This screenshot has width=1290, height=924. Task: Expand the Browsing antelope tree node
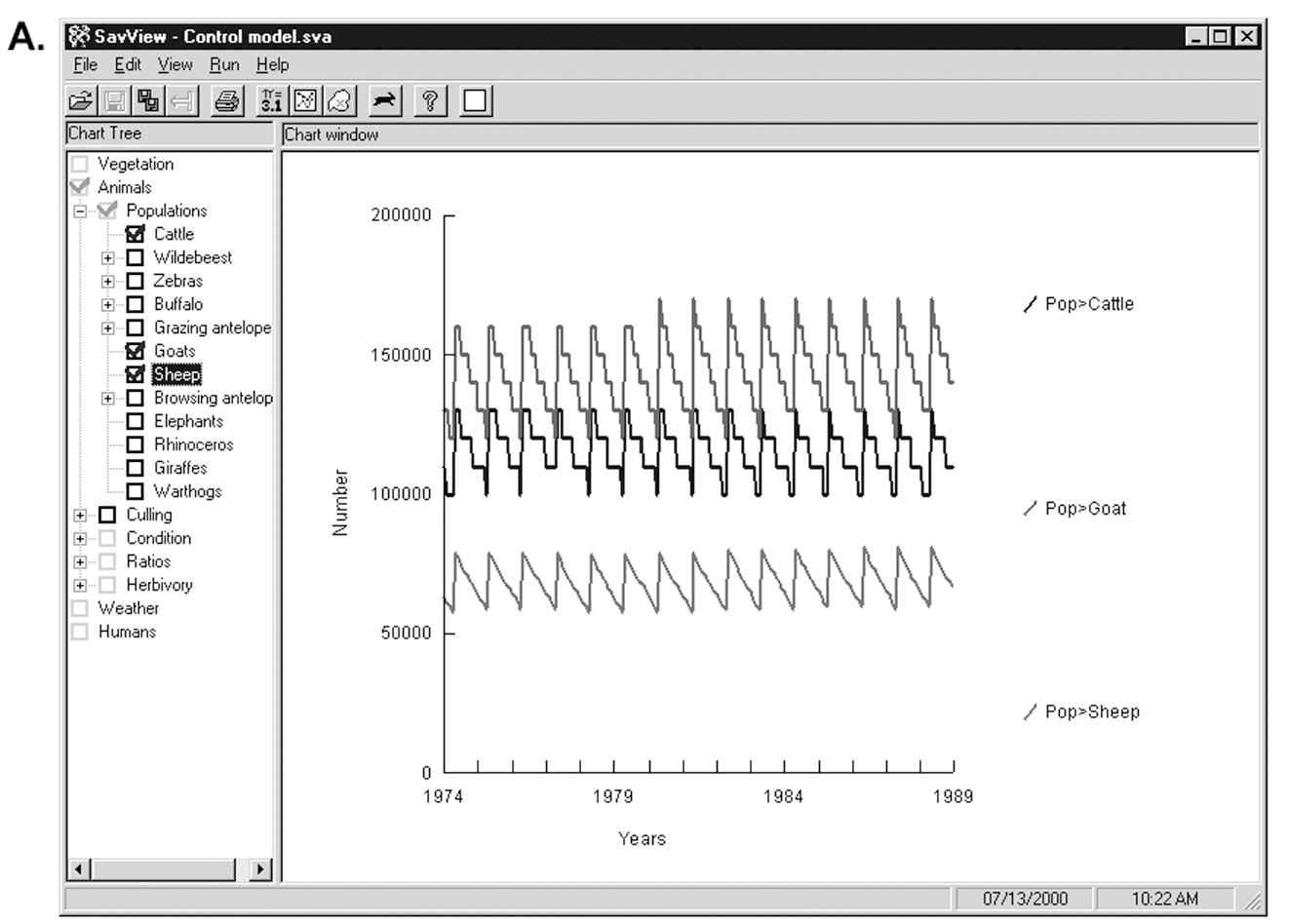click(108, 398)
